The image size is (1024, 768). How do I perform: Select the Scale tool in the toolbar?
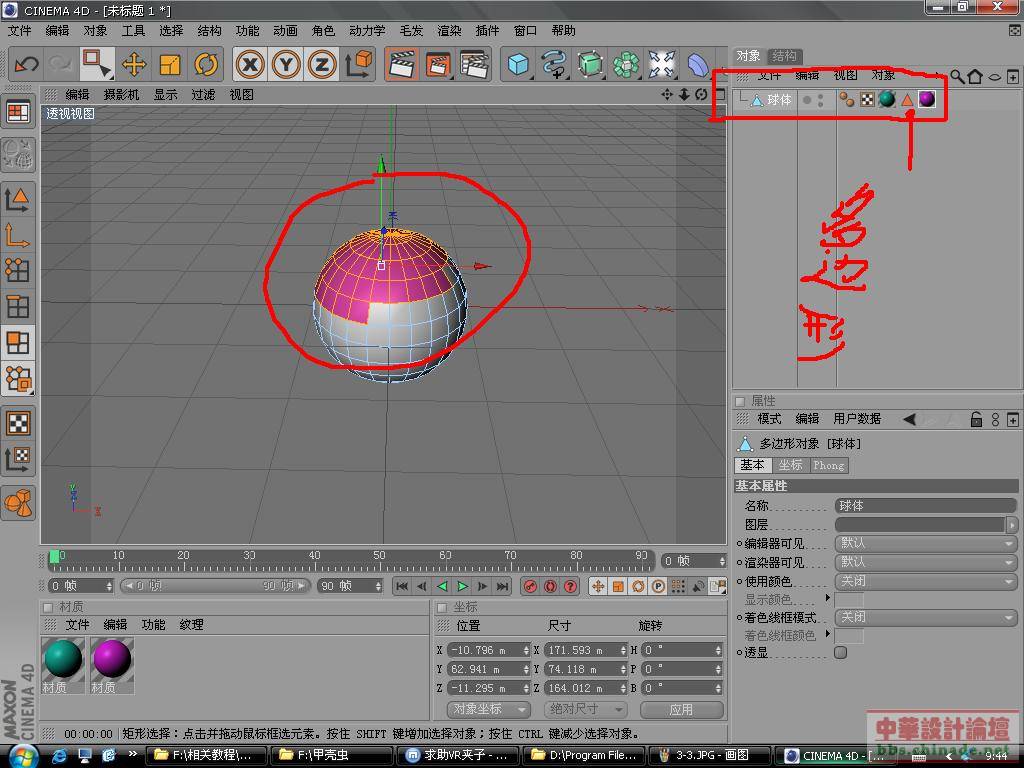pos(170,65)
